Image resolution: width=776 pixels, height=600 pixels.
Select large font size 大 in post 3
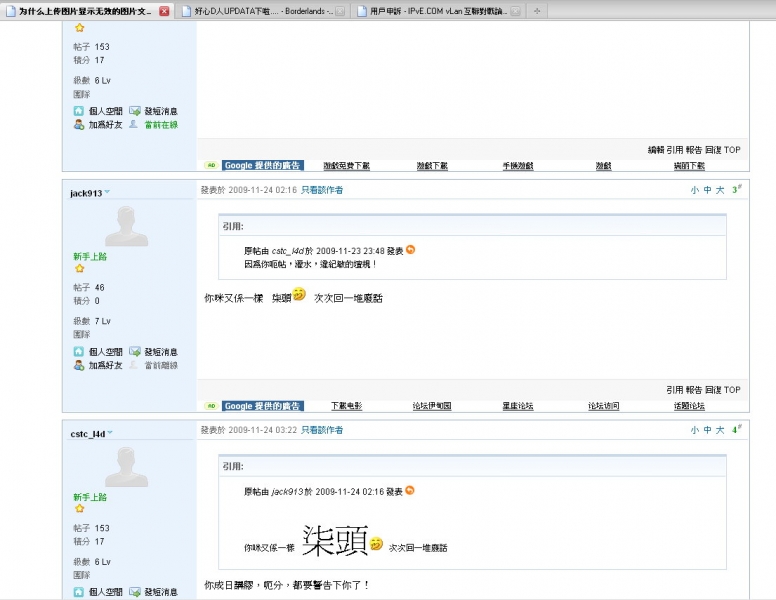coord(719,190)
